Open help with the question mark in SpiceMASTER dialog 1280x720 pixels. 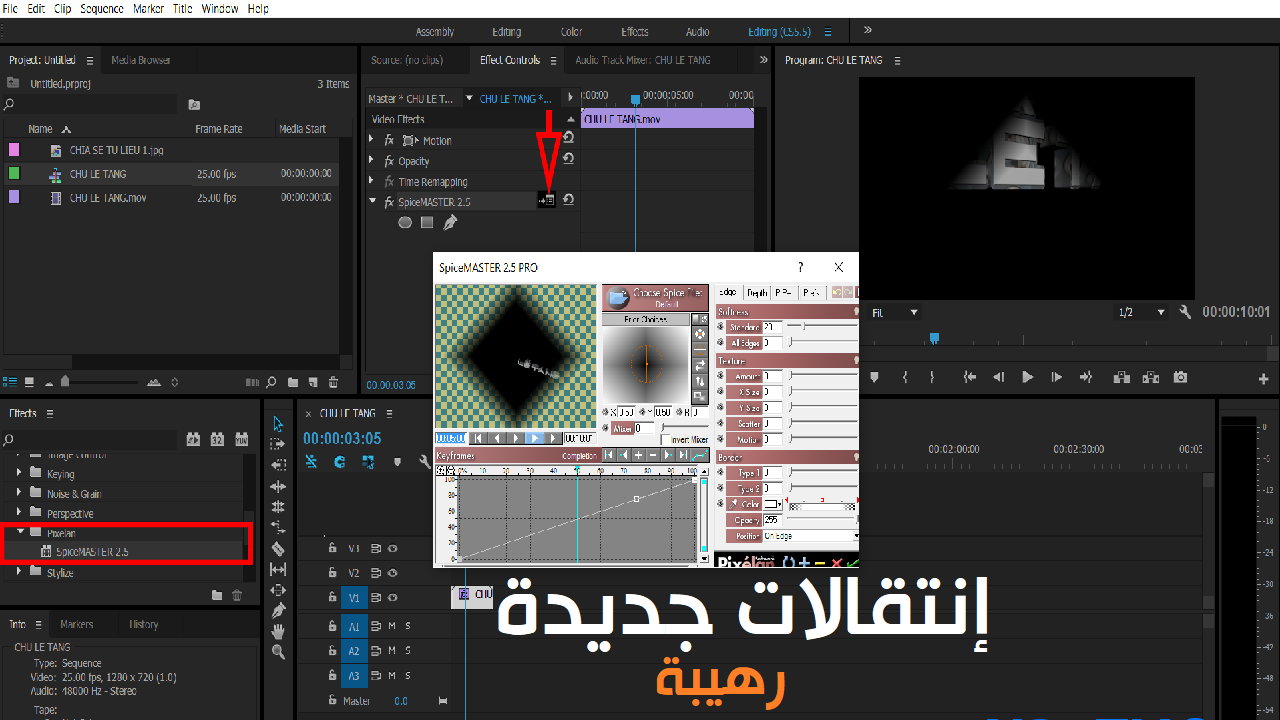[799, 267]
